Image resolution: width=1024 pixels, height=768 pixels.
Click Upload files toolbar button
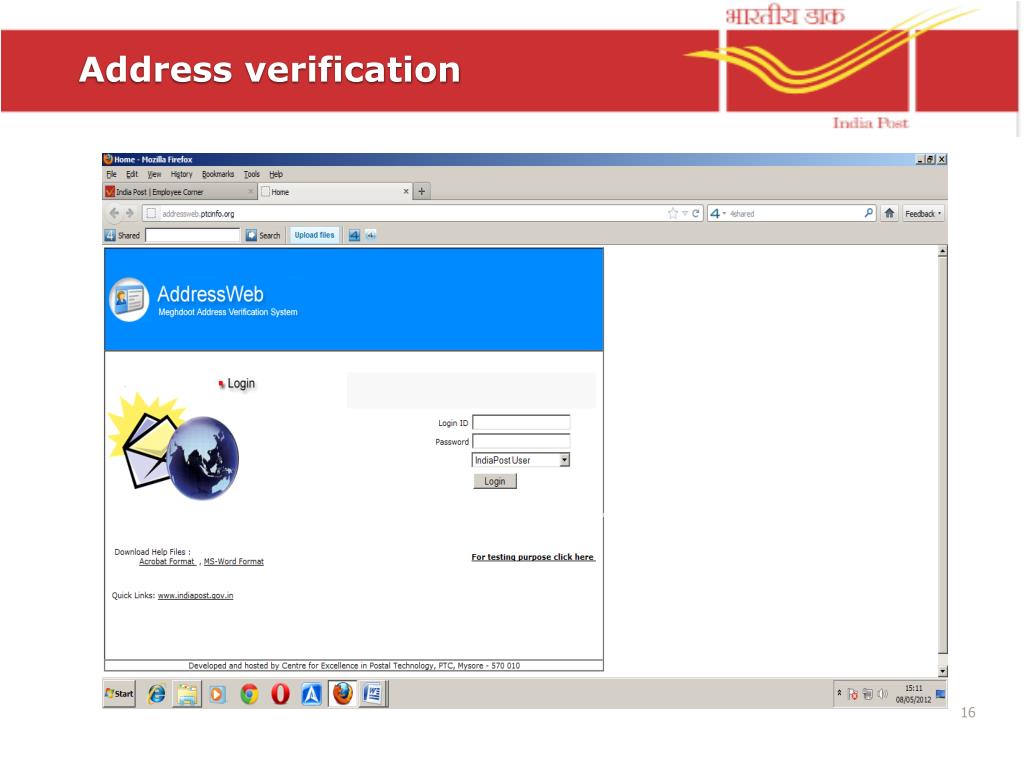tap(314, 235)
